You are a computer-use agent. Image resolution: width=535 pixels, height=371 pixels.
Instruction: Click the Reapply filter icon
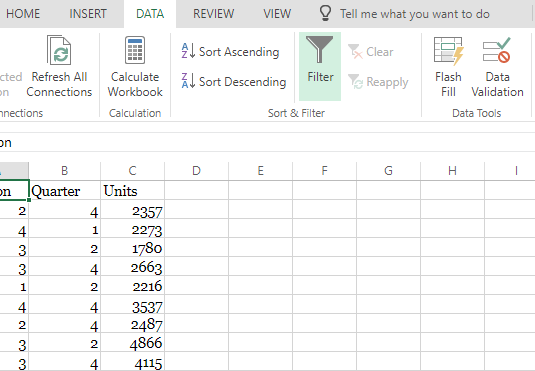(355, 82)
